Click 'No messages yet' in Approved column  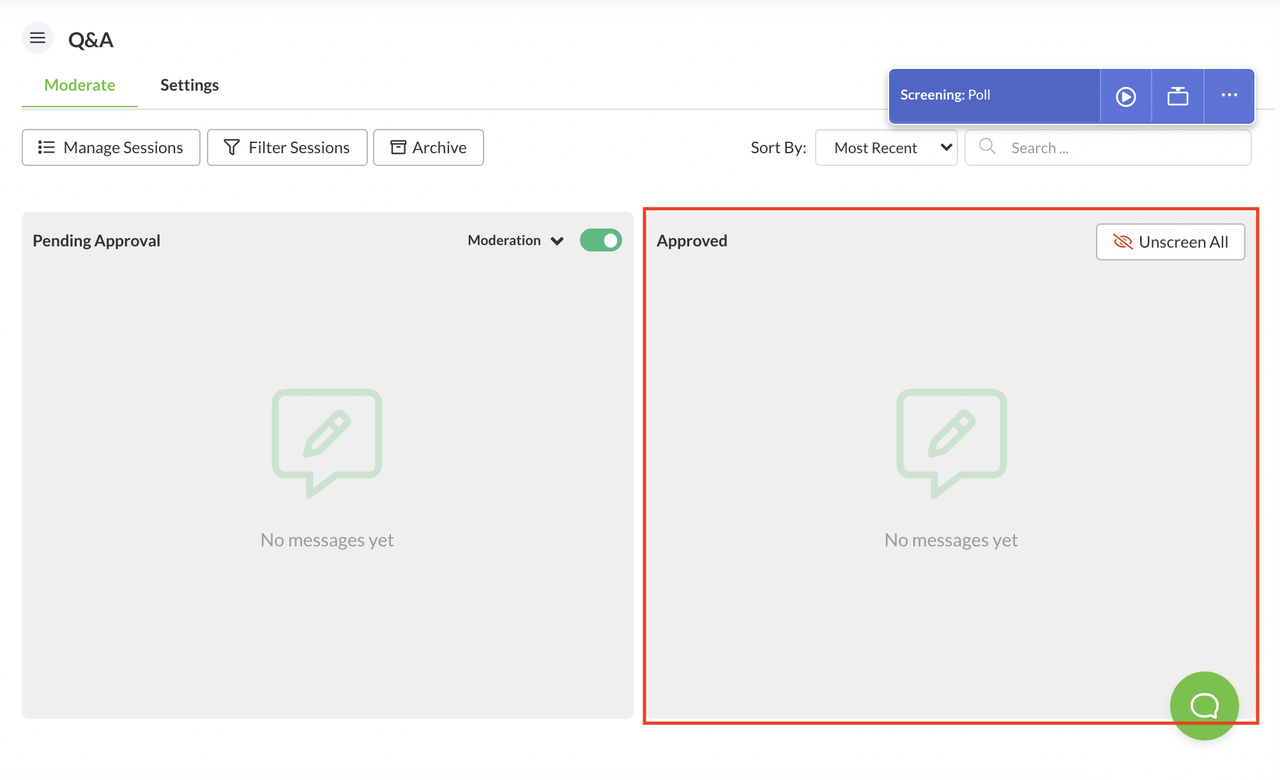point(951,540)
